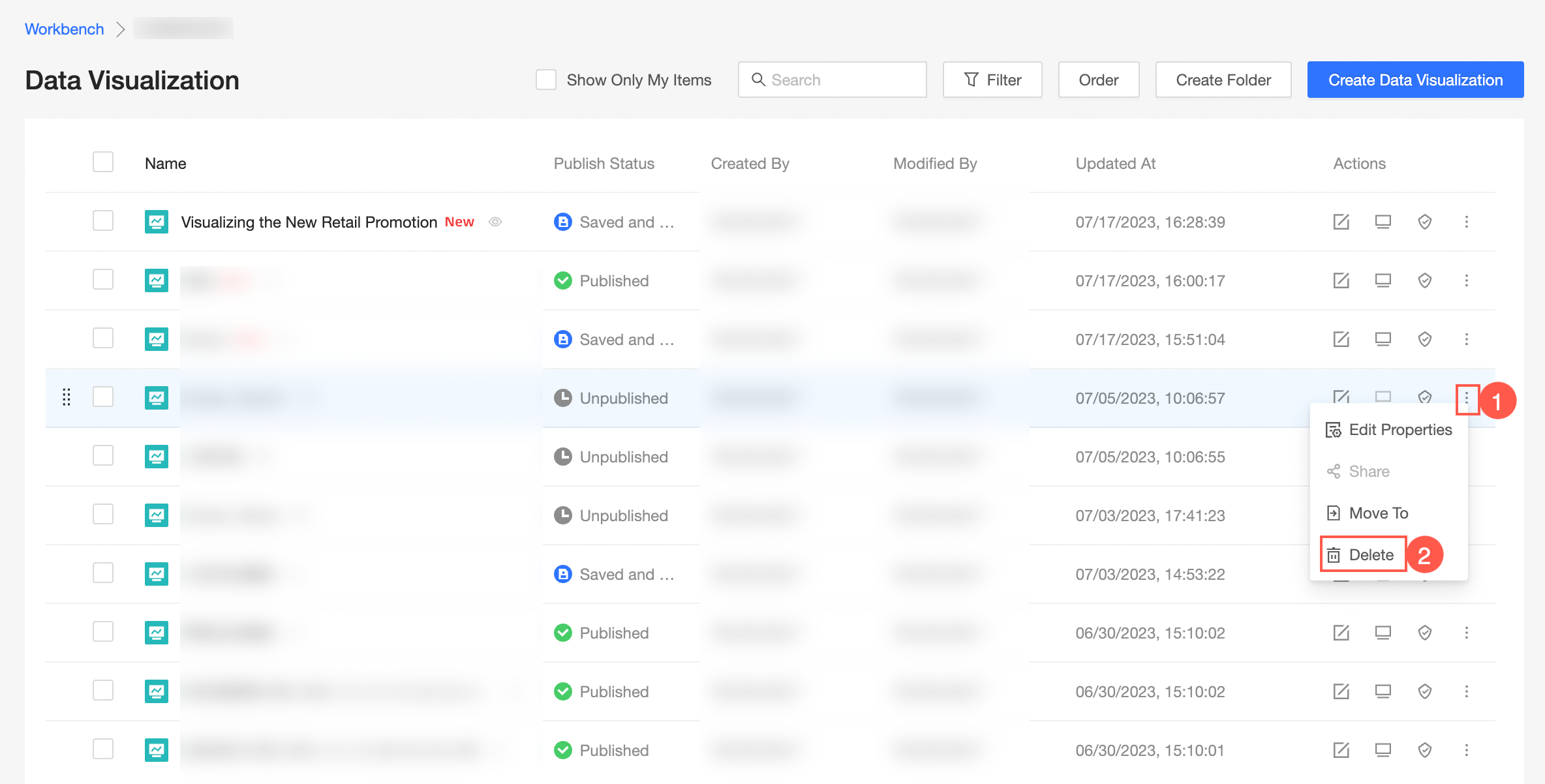Screen dimensions: 1545x784
Task: Click edit icon for Visualizing the New Retail Promotion
Action: pyautogui.click(x=1341, y=222)
